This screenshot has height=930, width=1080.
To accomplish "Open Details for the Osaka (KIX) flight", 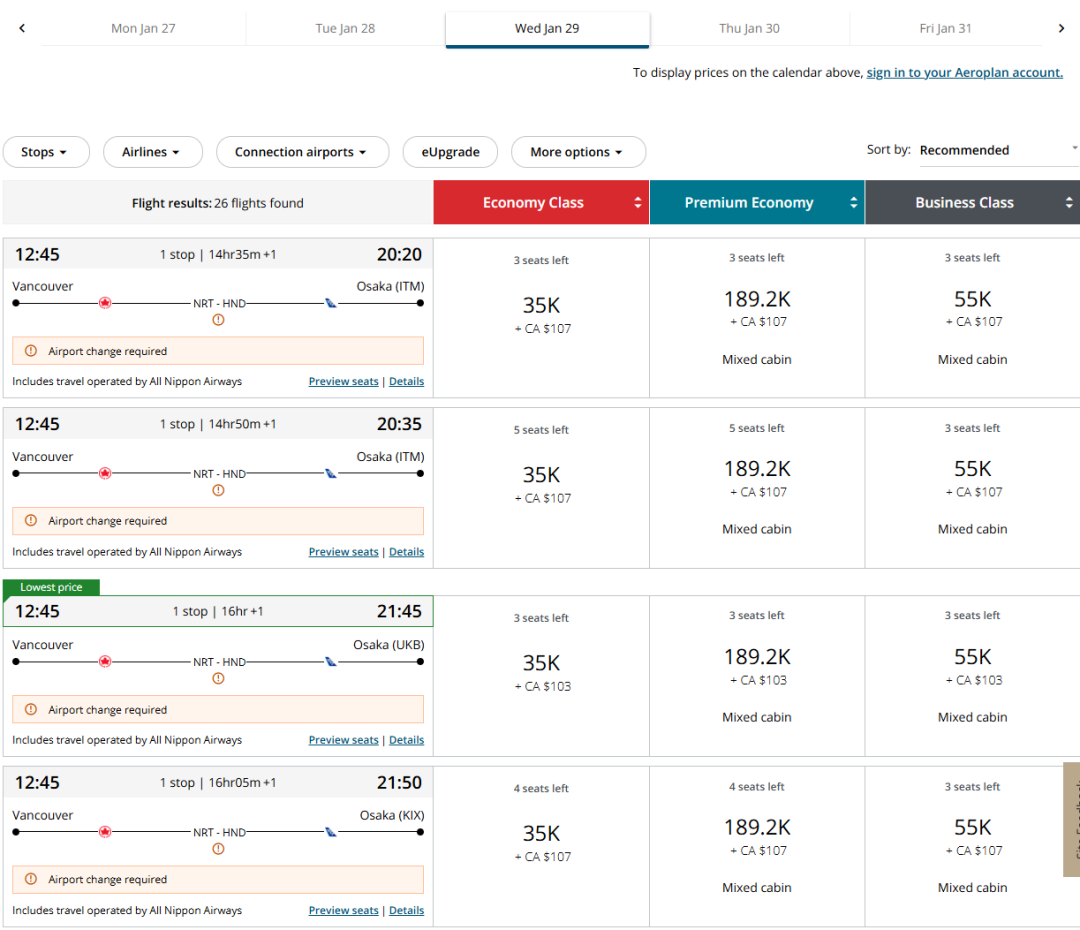I will click(x=406, y=910).
